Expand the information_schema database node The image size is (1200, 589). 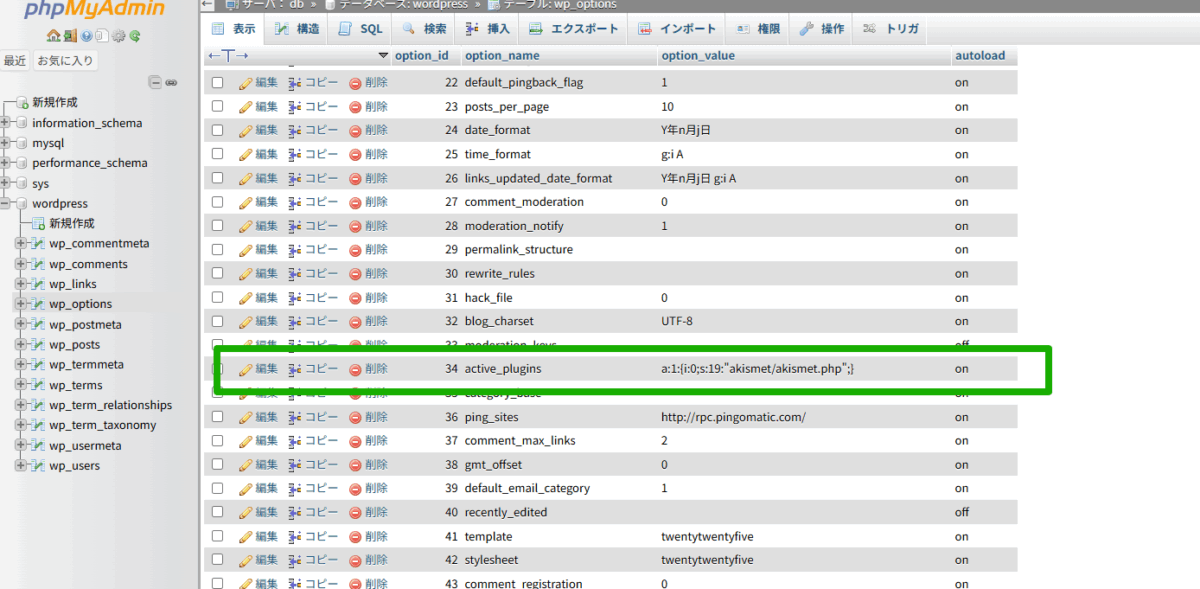5,123
